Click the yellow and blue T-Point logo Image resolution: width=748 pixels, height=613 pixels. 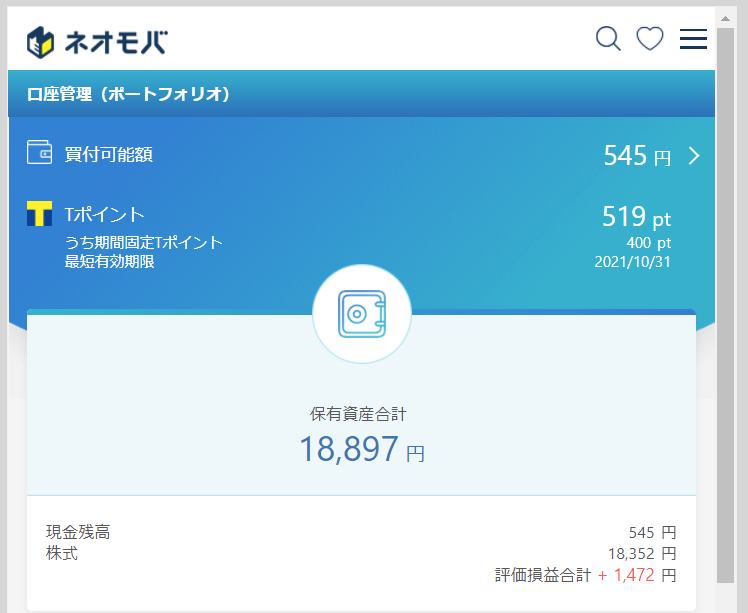coord(40,213)
